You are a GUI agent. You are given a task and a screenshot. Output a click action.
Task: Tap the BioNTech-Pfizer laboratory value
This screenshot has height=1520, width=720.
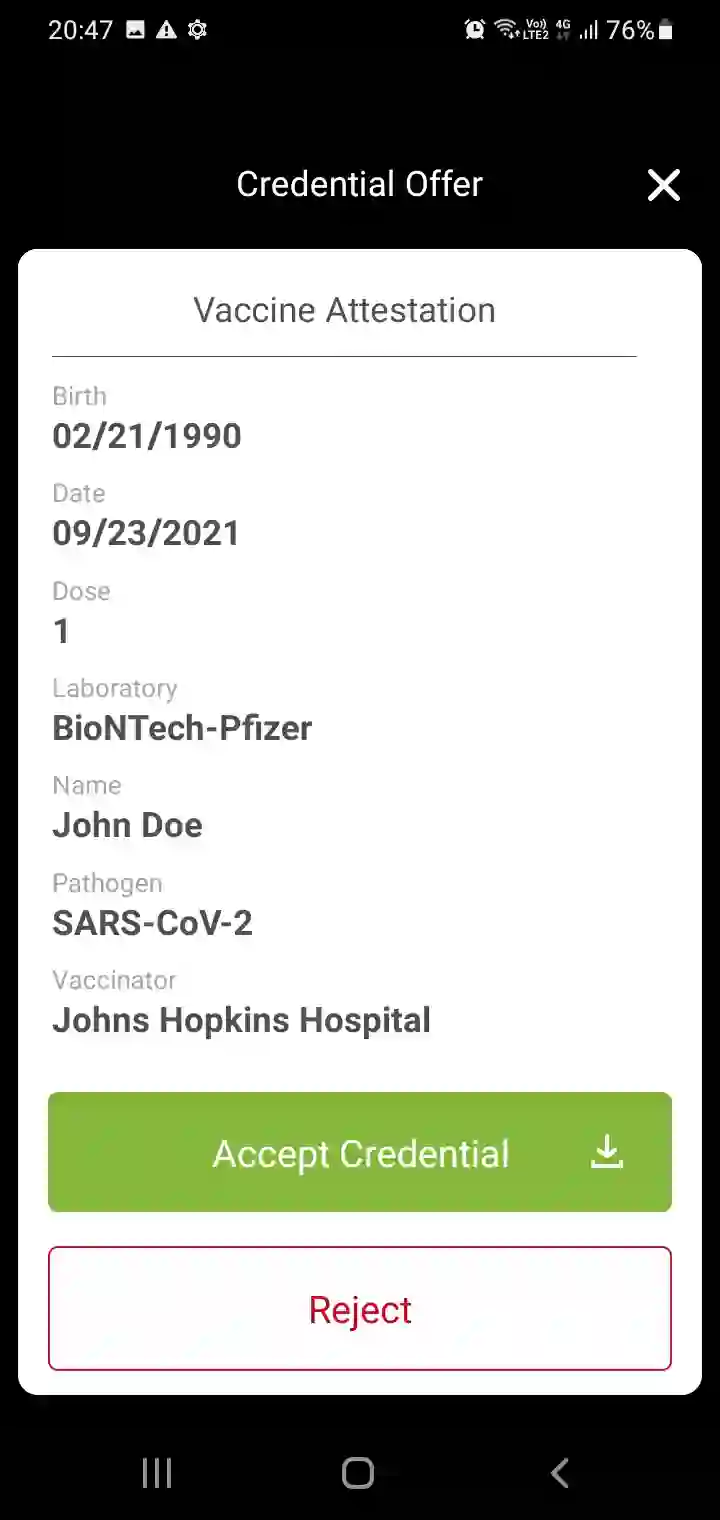[182, 728]
